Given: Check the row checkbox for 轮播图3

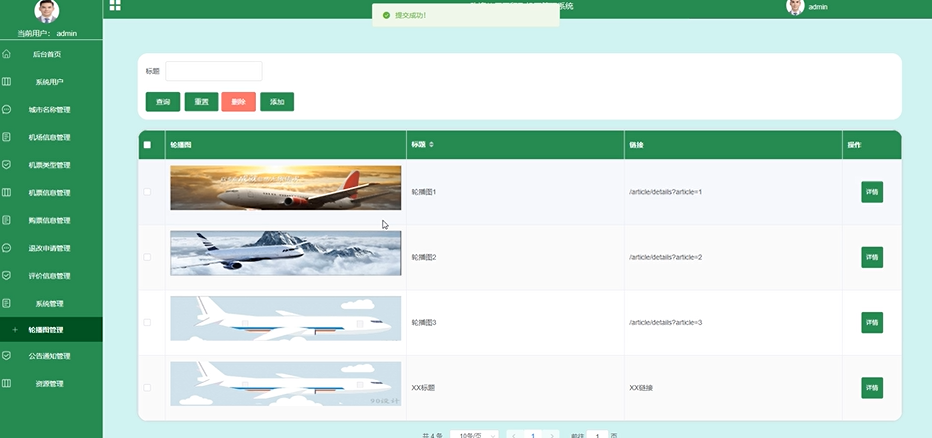Looking at the screenshot, I should (x=147, y=322).
